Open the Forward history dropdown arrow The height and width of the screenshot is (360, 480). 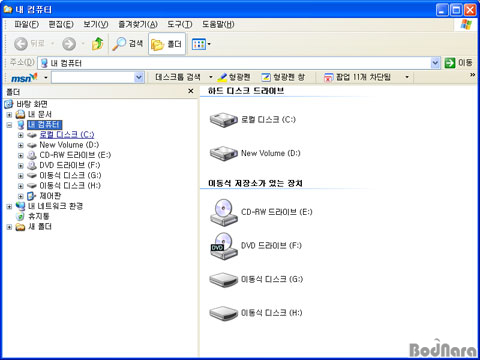point(83,44)
